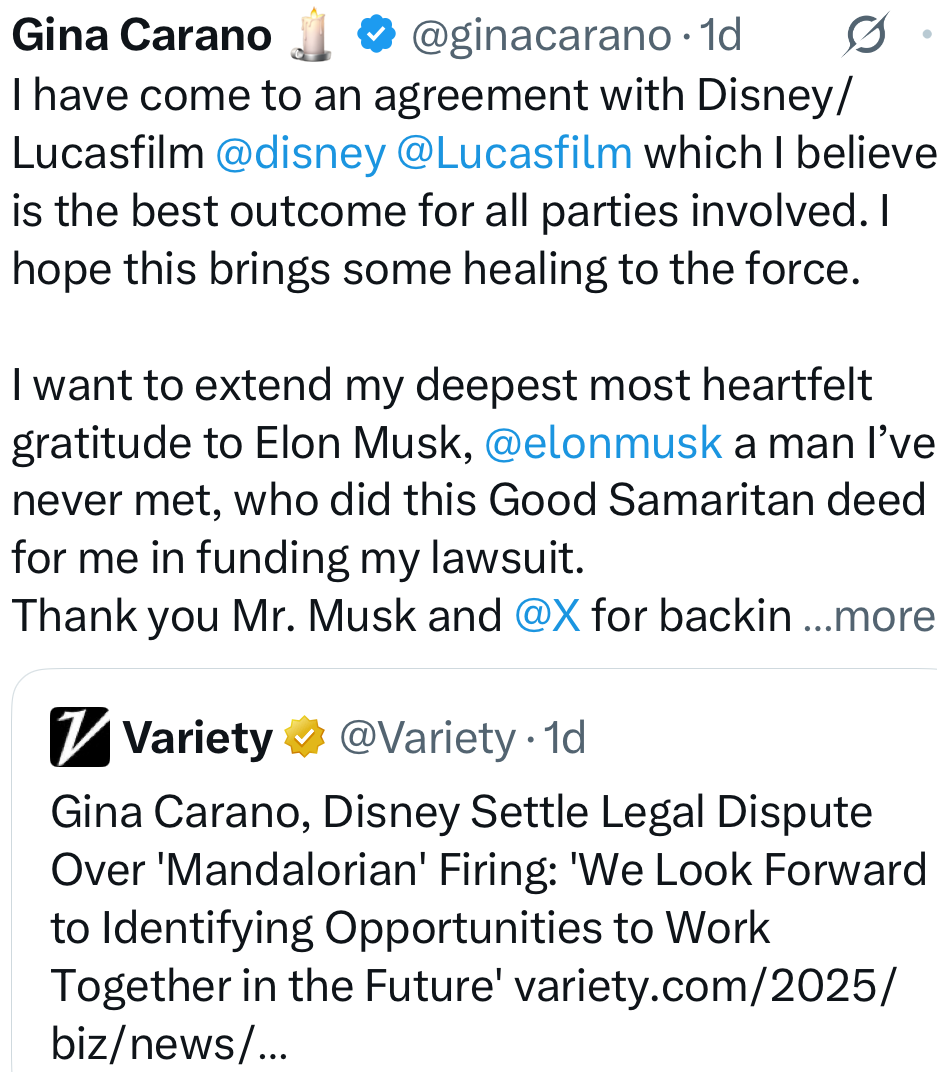937x1072 pixels.
Task: Open the @Lucasfilm mention
Action: tap(514, 153)
